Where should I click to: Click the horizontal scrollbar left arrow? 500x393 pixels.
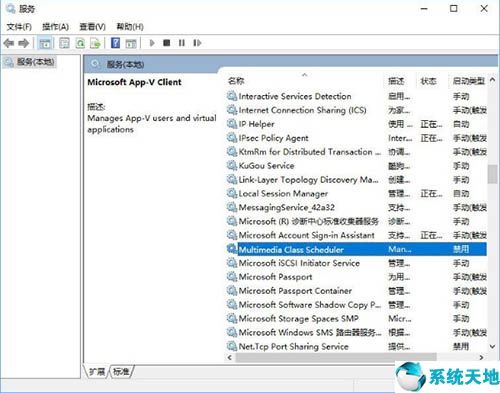[230, 357]
